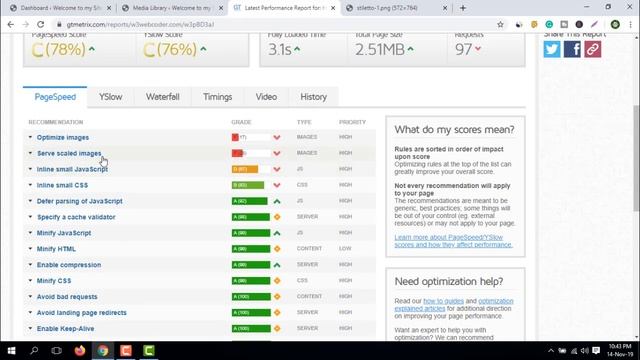This screenshot has width=640, height=360.
Task: Click the page vertical scrollbar
Action: (636, 158)
